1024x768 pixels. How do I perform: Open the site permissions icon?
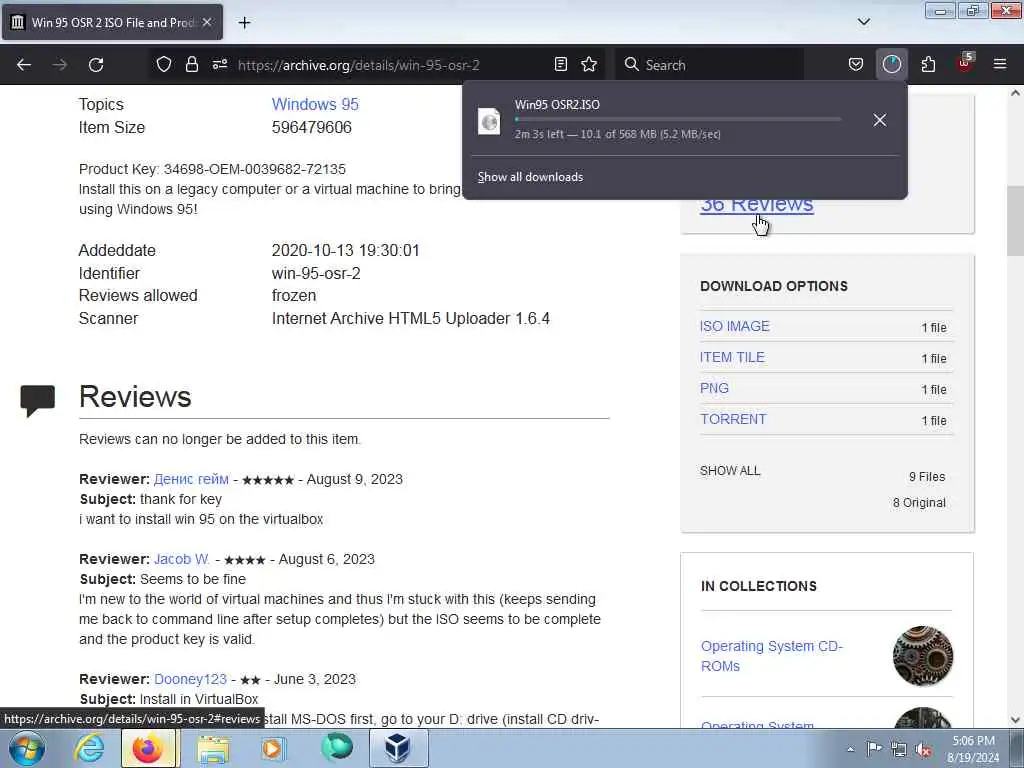(220, 65)
